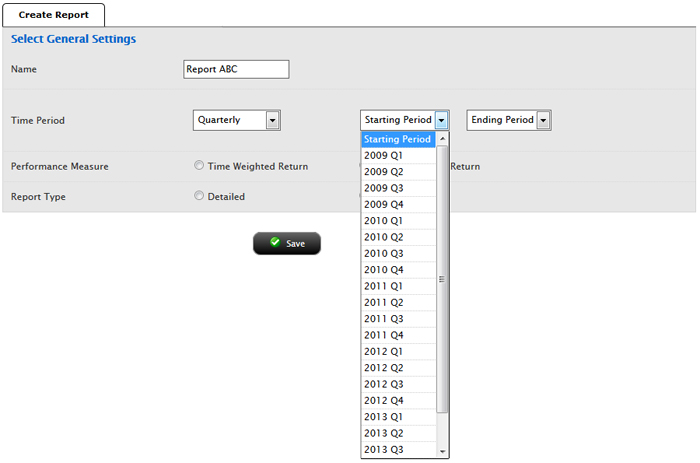Click the green checkmark icon on Save
The width and height of the screenshot is (700, 463).
coord(275,243)
